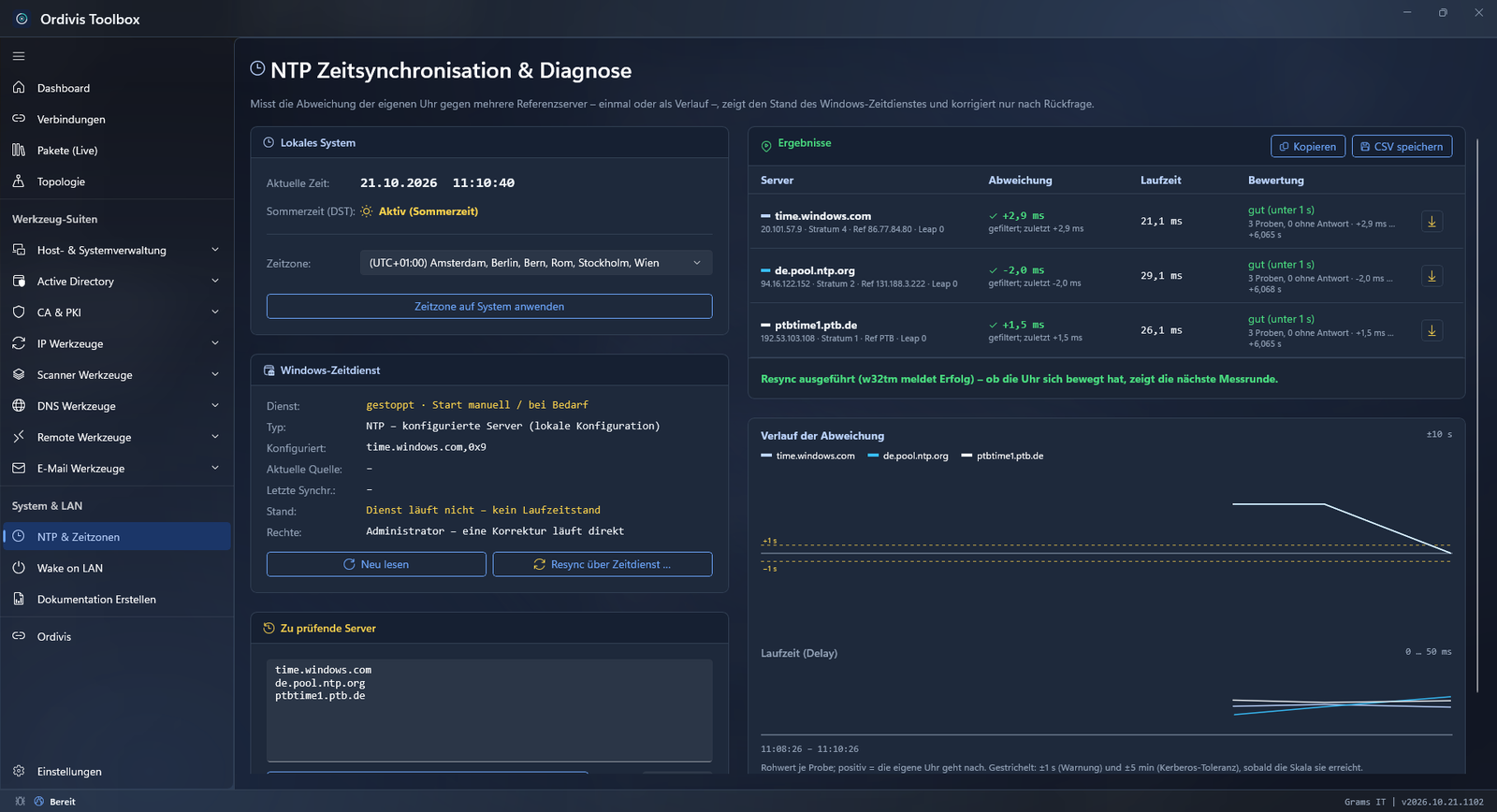Toggle ptbtime1.ptb.de chart legend entry
The height and width of the screenshot is (812, 1497).
[x=1003, y=456]
